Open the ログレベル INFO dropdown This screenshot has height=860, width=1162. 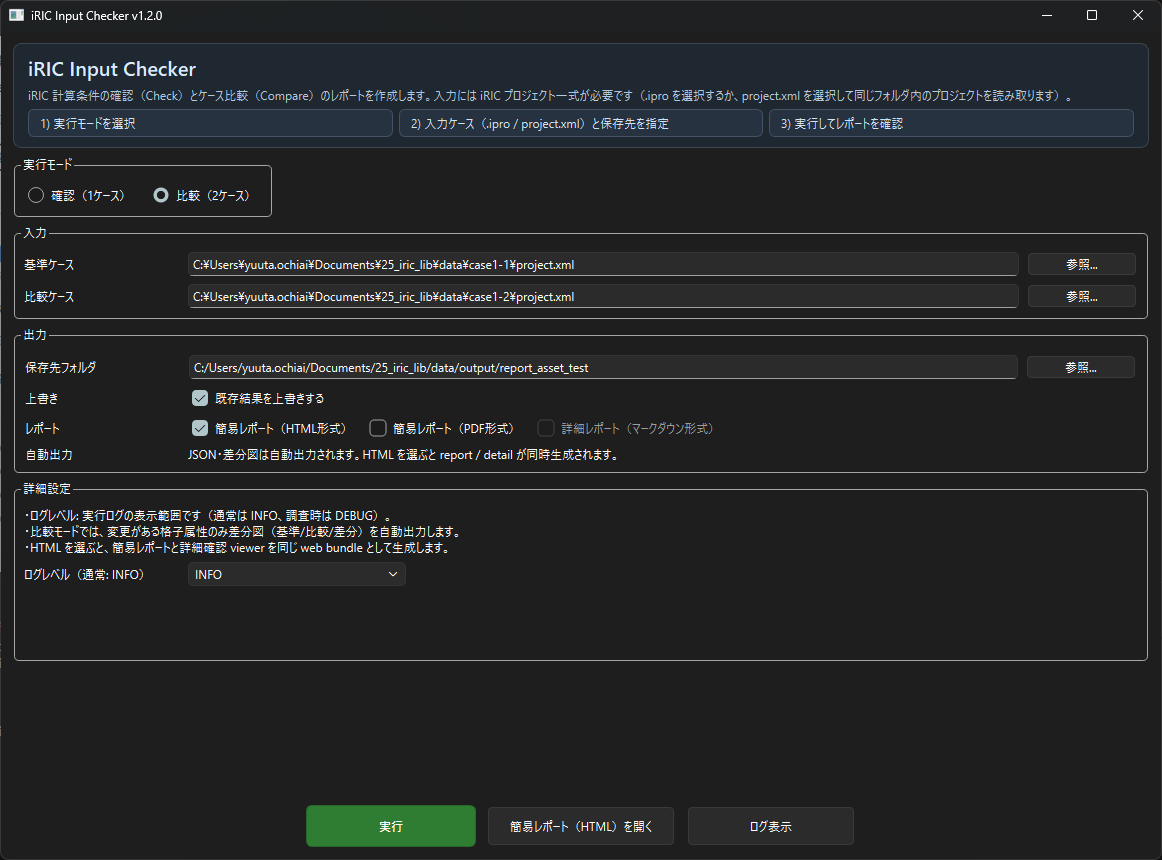coord(297,575)
